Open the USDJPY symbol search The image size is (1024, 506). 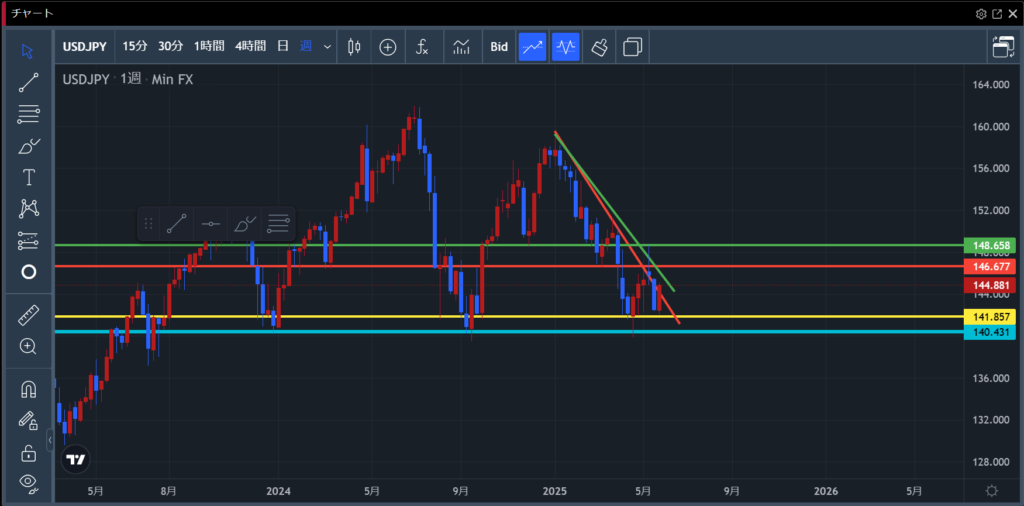86,46
